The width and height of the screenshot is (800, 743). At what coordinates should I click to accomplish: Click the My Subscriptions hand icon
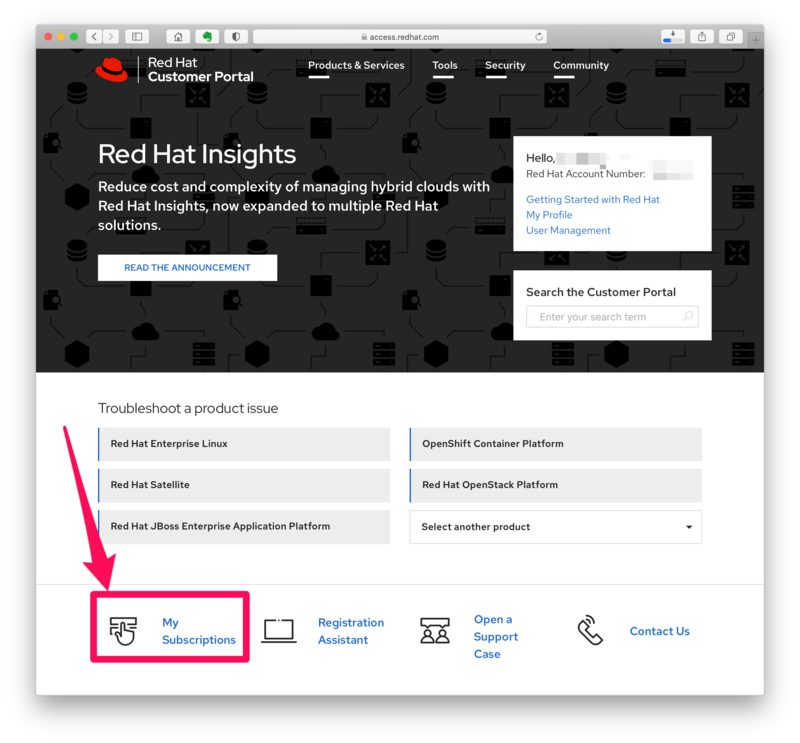(123, 631)
